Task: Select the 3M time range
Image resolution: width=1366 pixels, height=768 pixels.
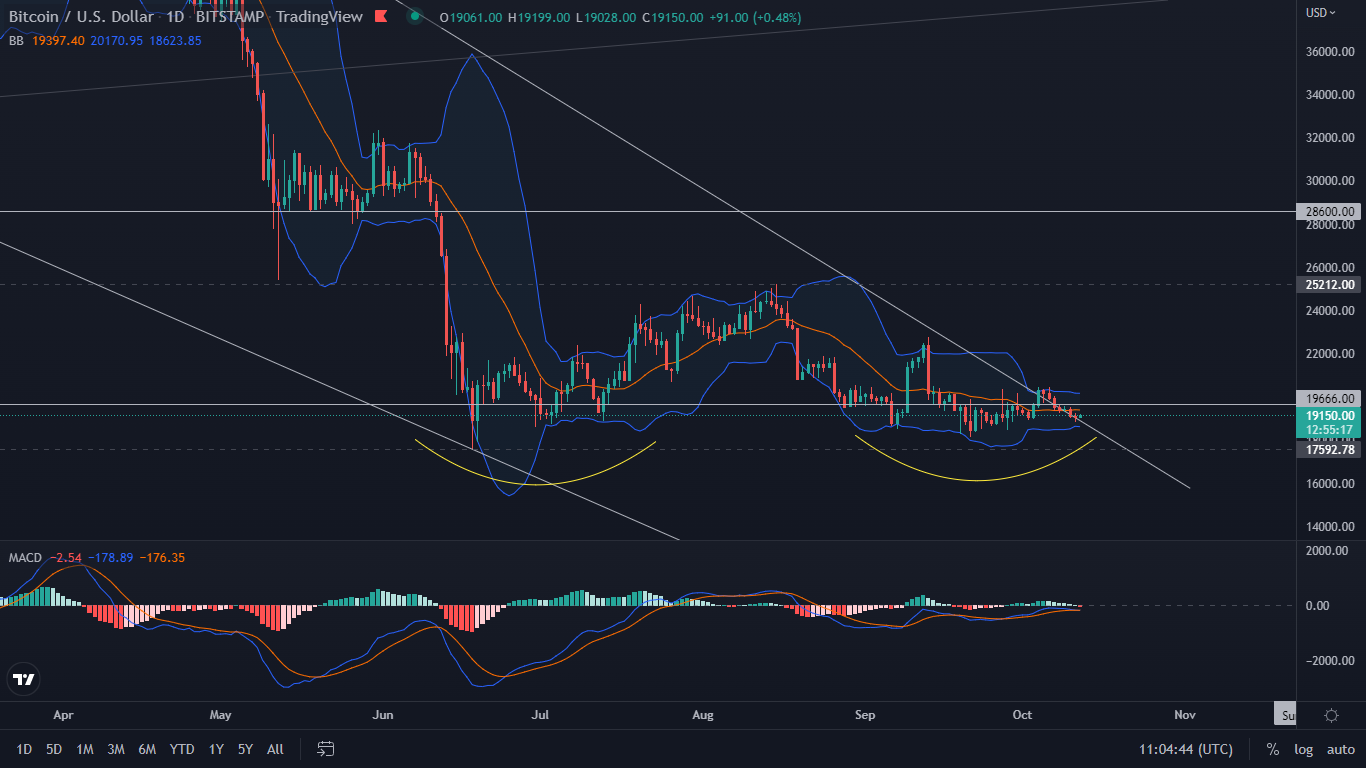Action: 115,749
